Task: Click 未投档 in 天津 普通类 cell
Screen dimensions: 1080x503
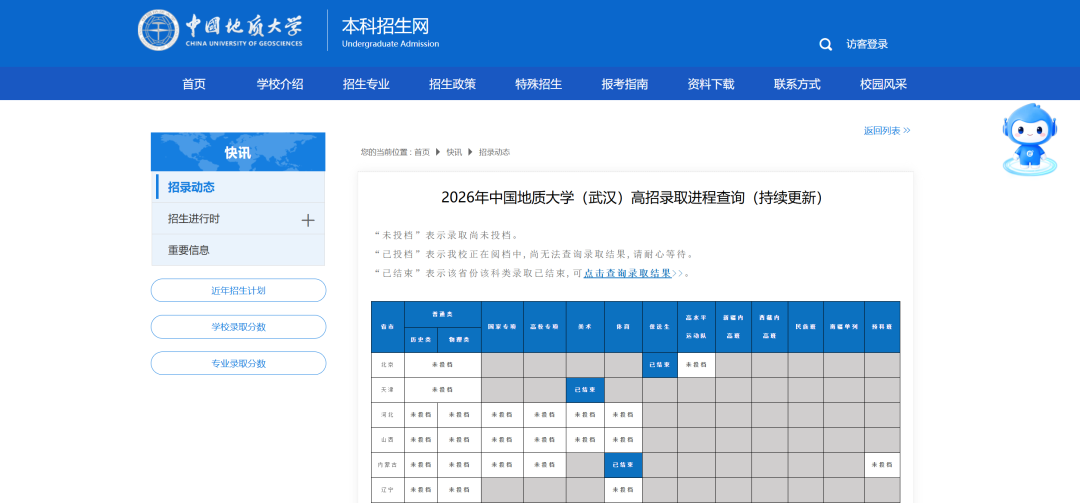Action: (443, 389)
